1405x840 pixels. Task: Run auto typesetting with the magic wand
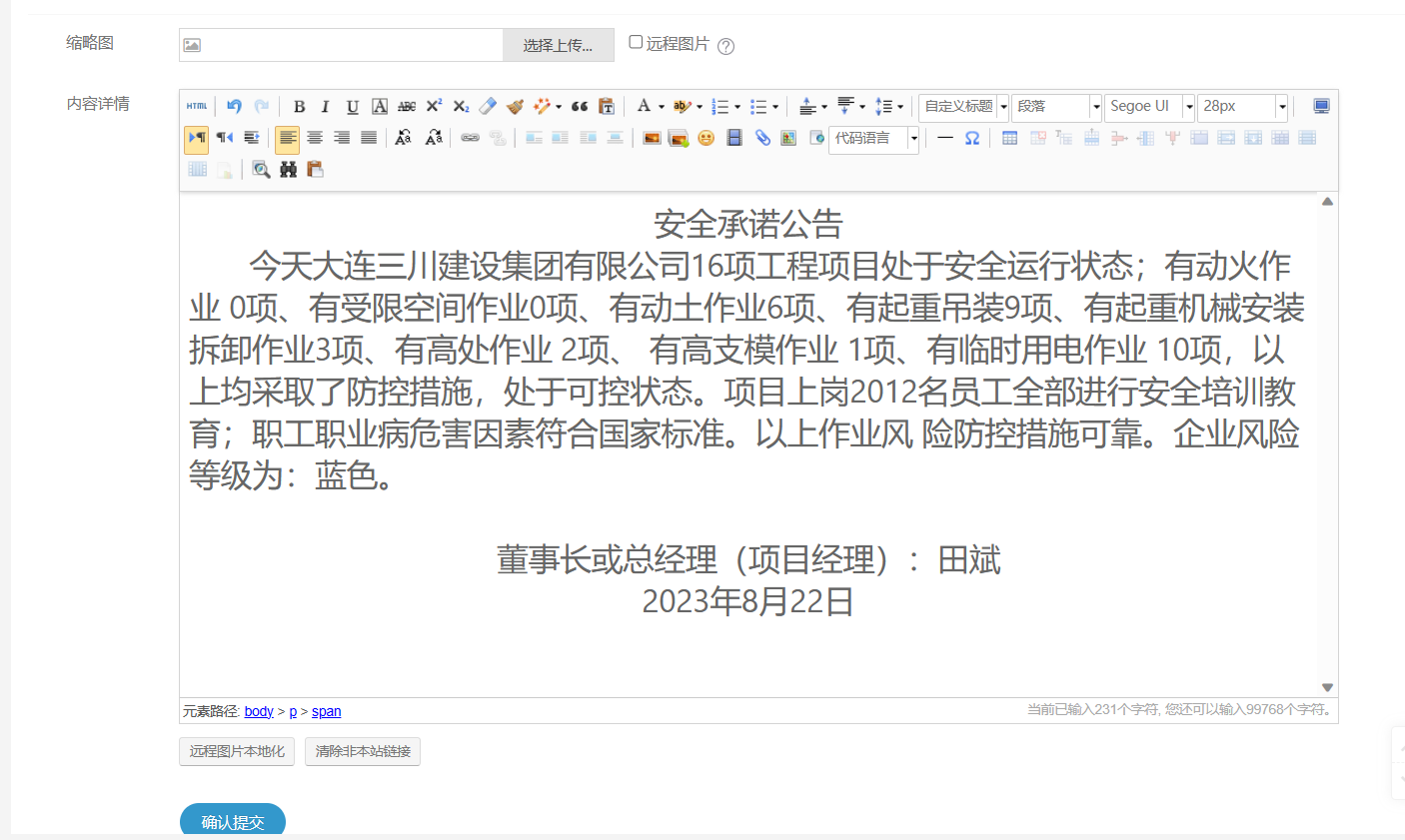542,106
